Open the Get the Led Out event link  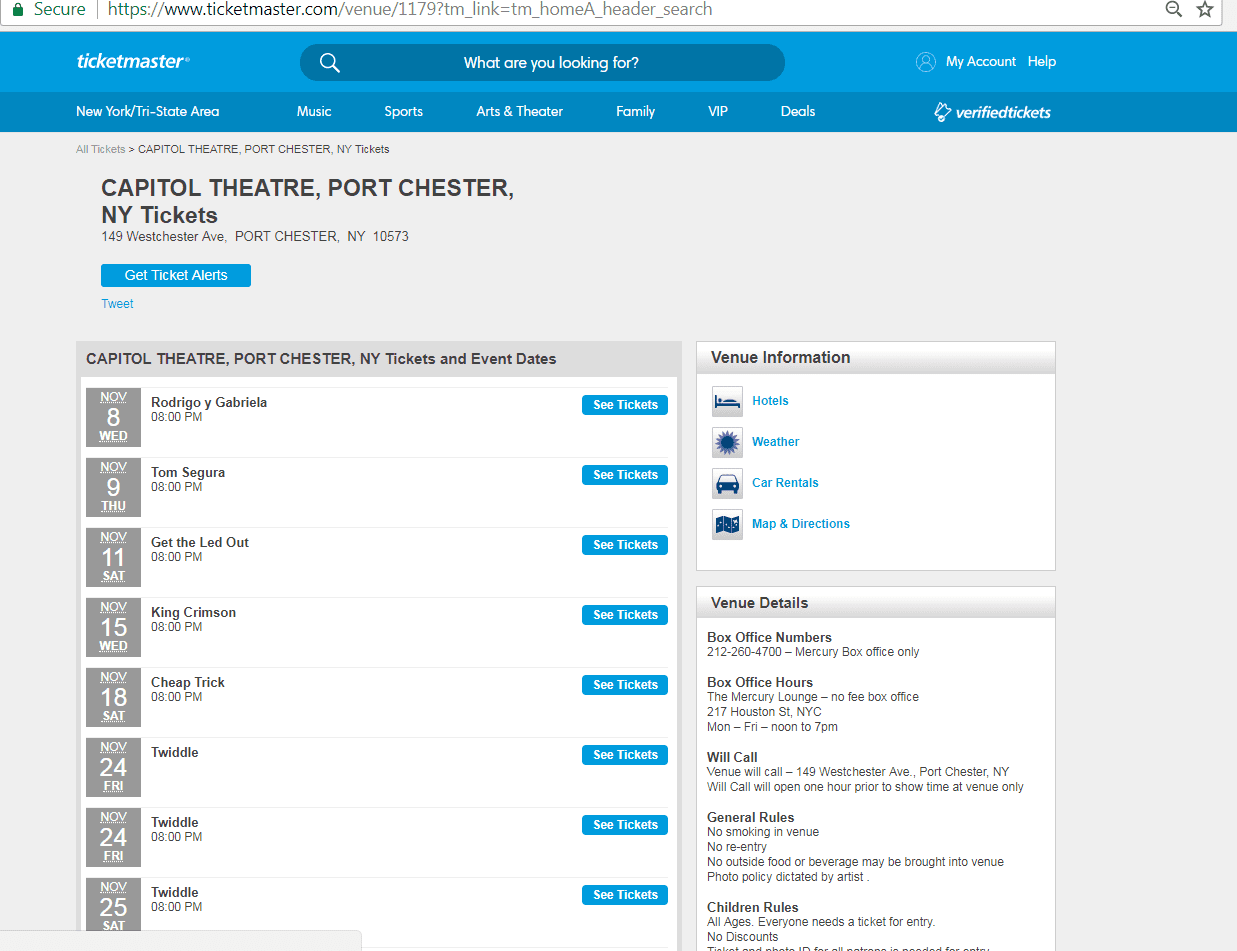pyautogui.click(x=200, y=542)
